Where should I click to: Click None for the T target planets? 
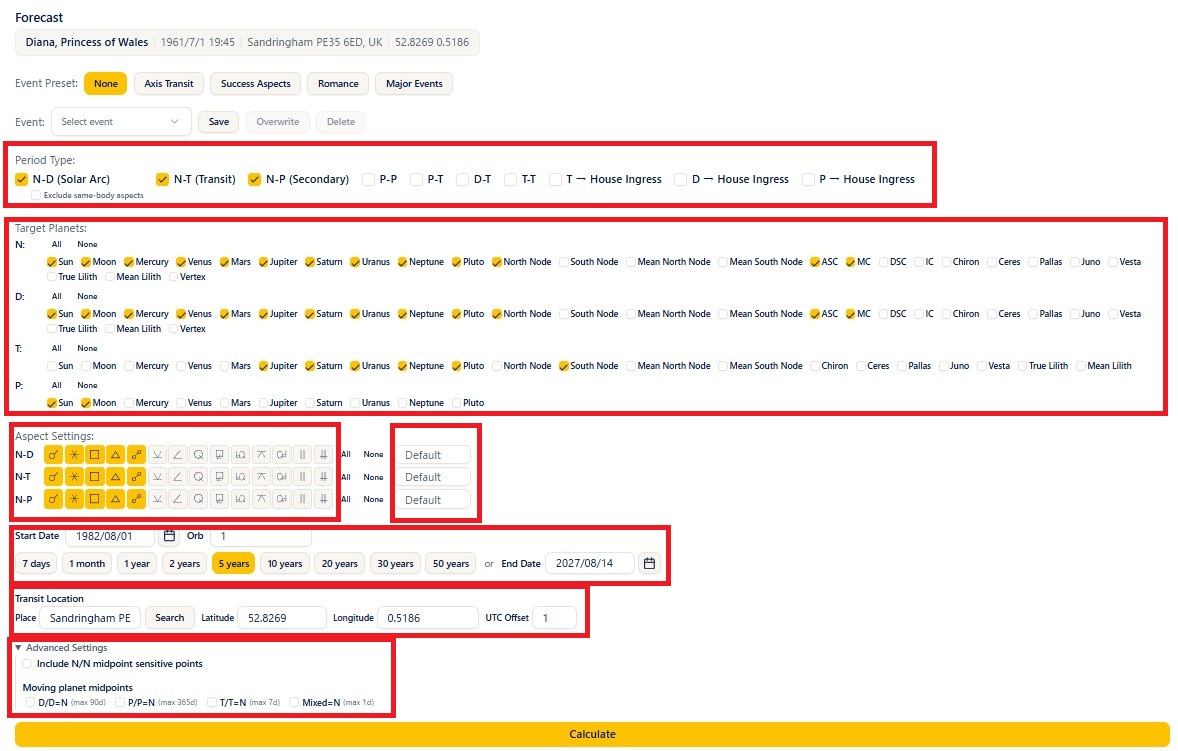[87, 348]
